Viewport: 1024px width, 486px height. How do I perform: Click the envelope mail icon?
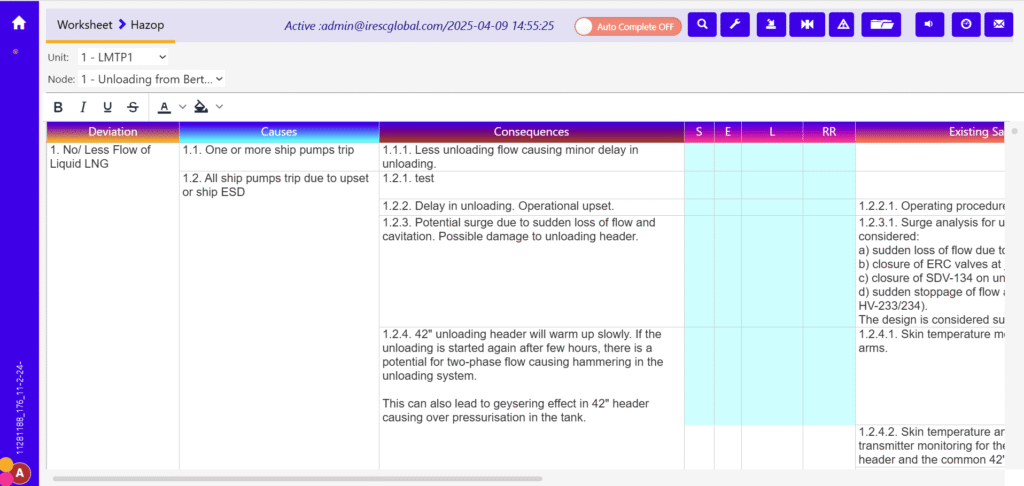pyautogui.click(x=998, y=24)
